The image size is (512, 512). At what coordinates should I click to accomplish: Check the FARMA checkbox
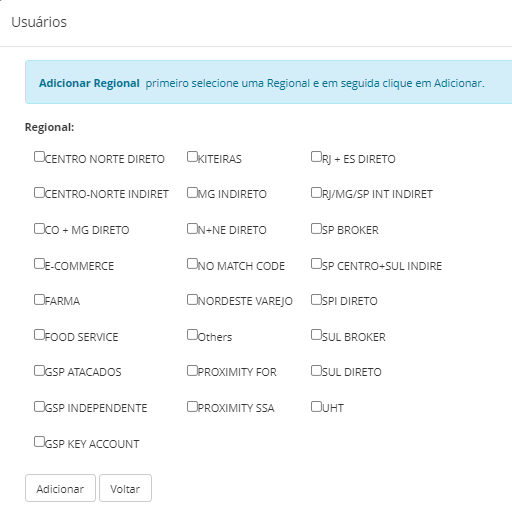point(39,300)
